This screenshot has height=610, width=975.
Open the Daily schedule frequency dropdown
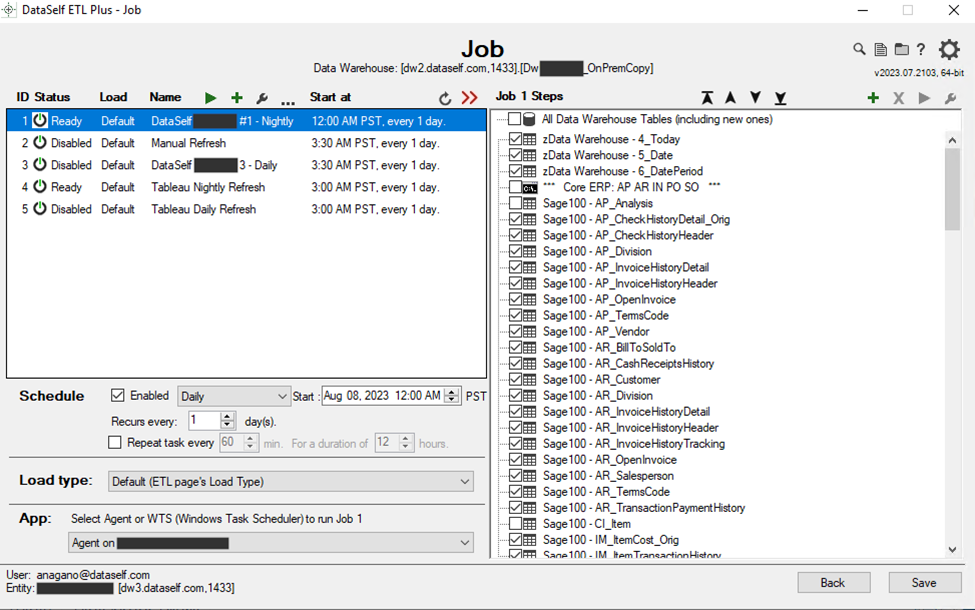(234, 397)
